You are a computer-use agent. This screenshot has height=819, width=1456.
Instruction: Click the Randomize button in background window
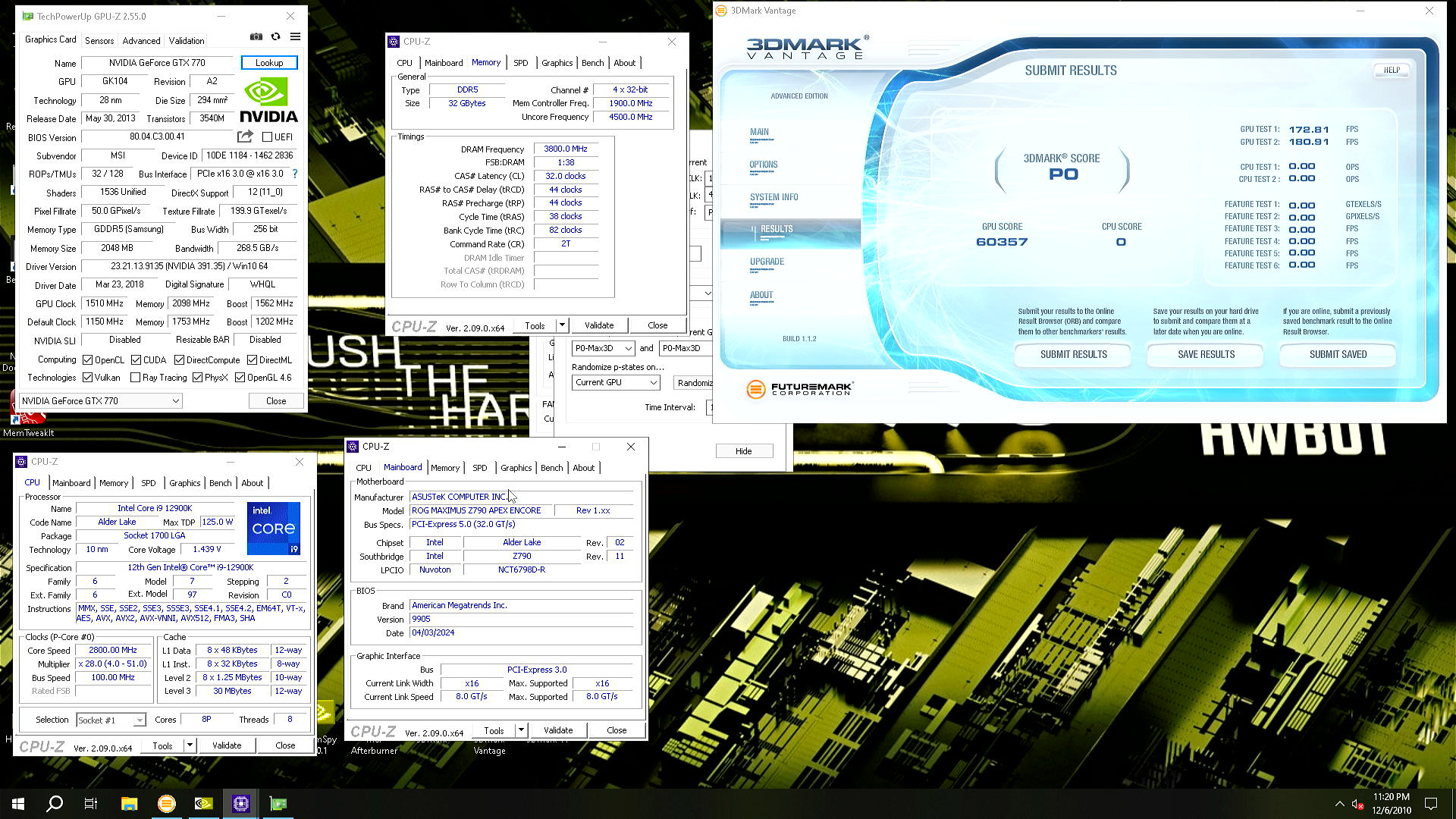693,383
